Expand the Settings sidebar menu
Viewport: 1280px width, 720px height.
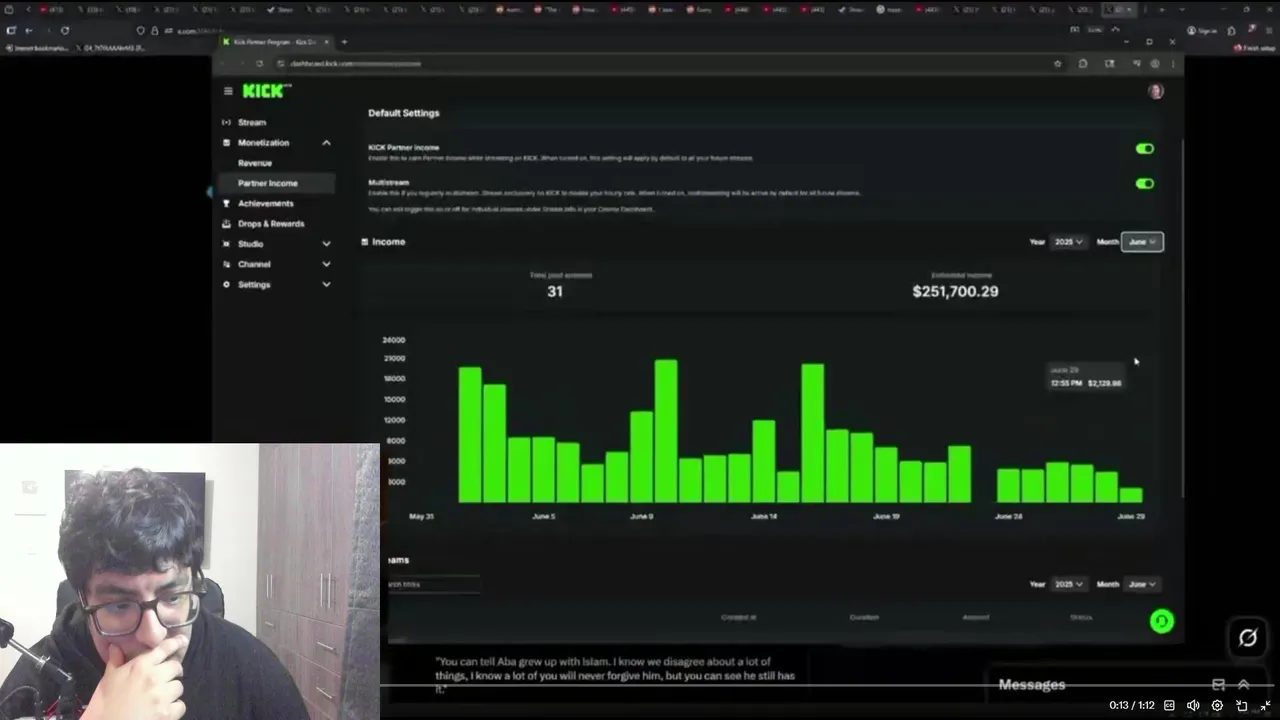(x=326, y=285)
